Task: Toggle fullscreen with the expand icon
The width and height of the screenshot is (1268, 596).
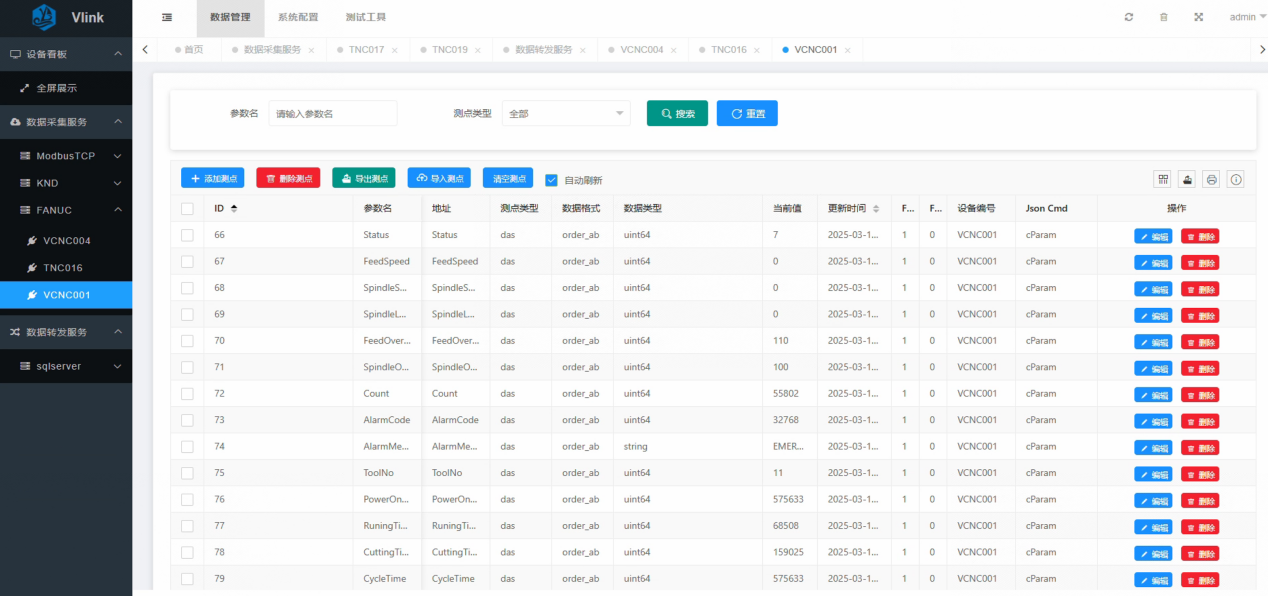Action: [x=1198, y=17]
